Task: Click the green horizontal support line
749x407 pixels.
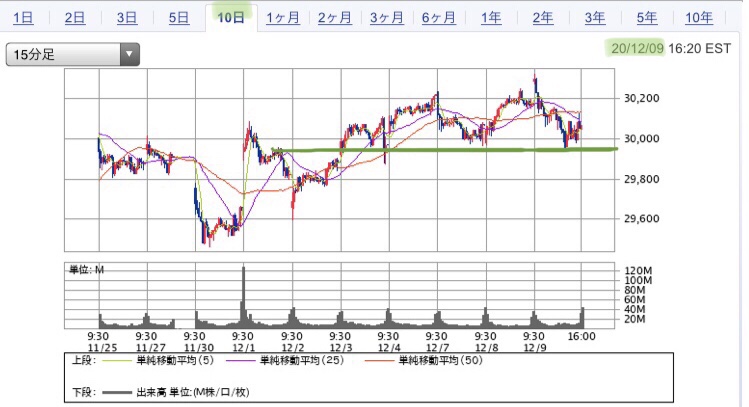Action: point(444,150)
